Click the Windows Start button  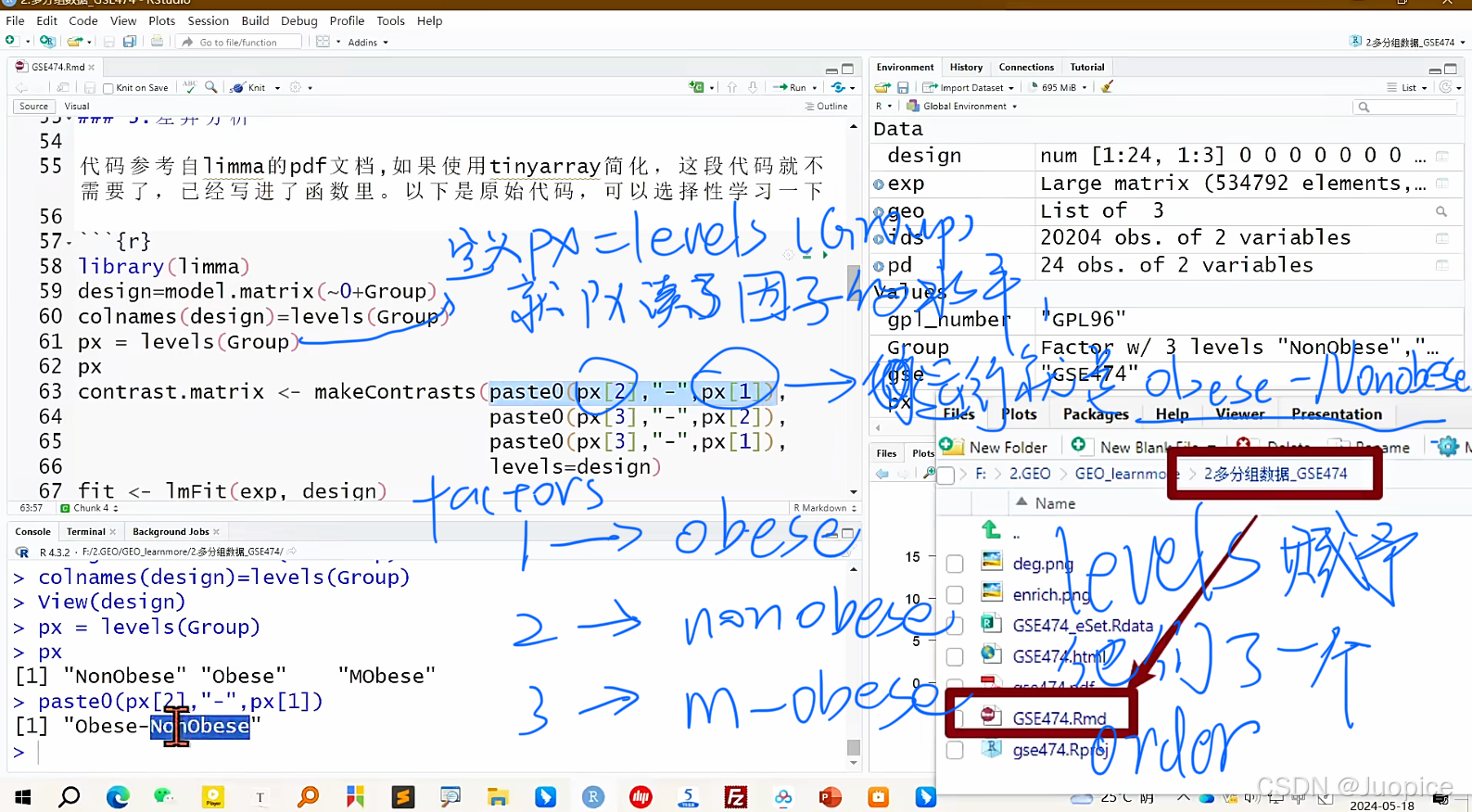[x=23, y=796]
